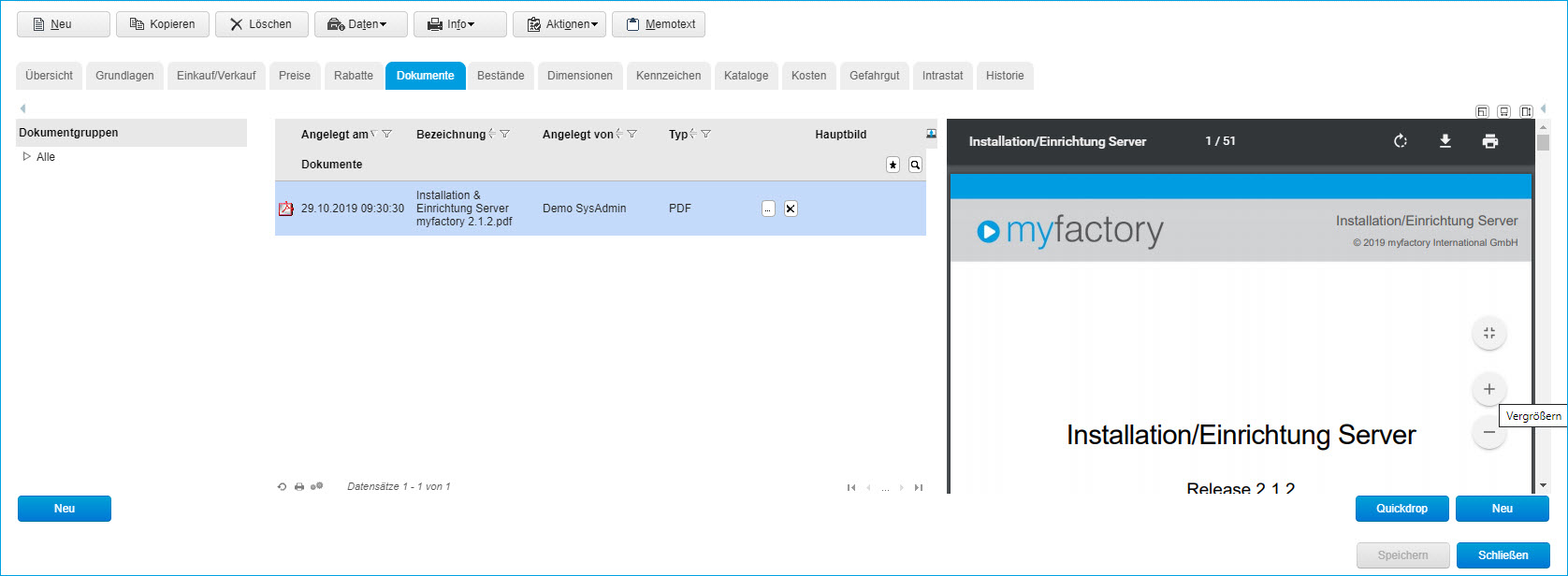The image size is (1568, 576).
Task: Open the Daten dropdown menu
Action: click(x=361, y=24)
